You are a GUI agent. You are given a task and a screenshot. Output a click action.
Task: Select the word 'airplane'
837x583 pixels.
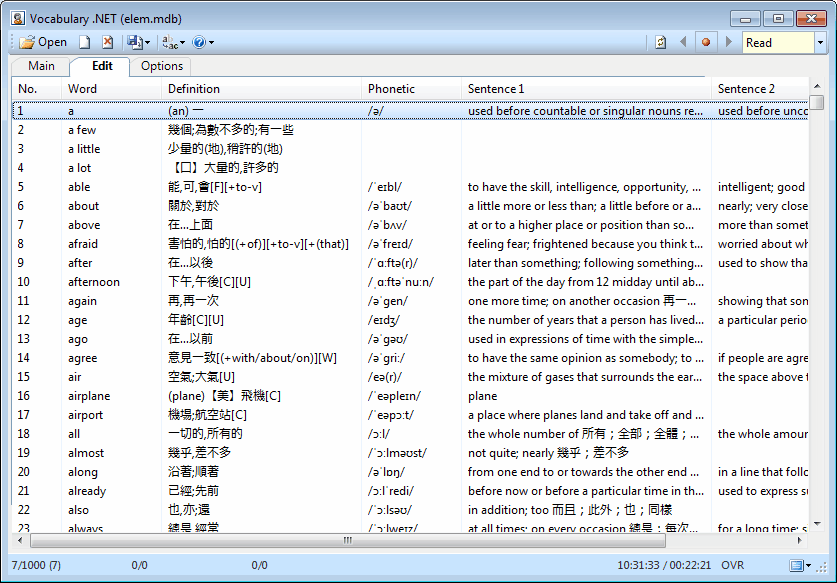click(x=89, y=396)
